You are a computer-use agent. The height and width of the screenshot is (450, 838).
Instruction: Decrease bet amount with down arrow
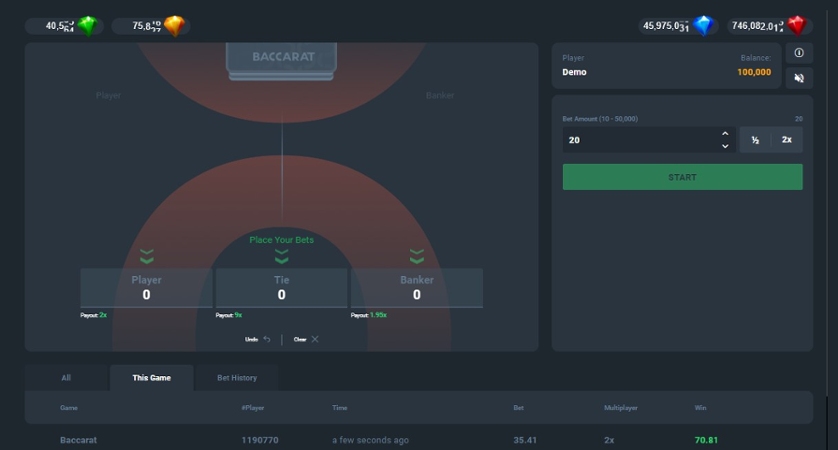(725, 146)
